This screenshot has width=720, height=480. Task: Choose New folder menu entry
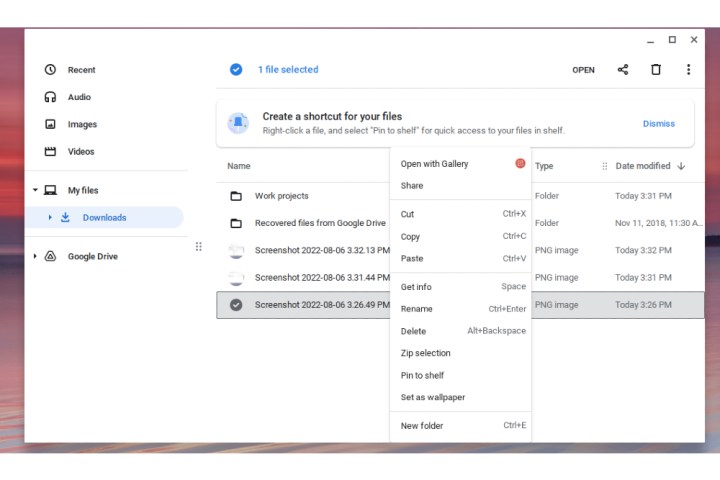click(x=461, y=426)
